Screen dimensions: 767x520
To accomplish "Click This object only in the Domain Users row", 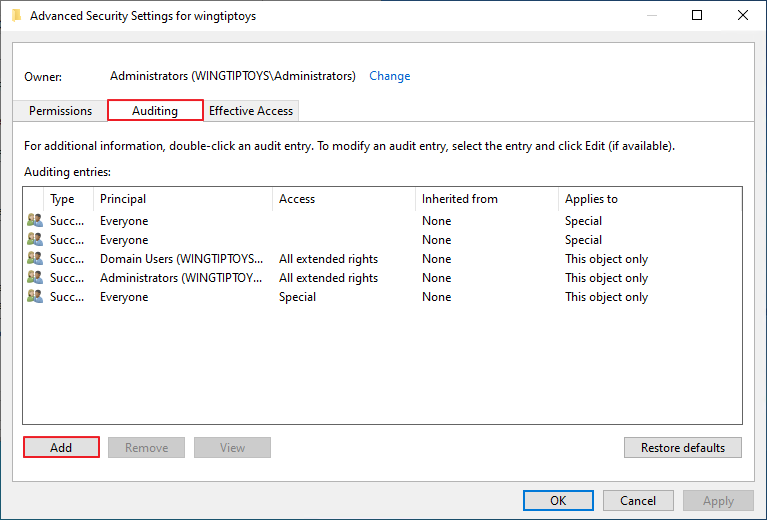I will point(606,259).
